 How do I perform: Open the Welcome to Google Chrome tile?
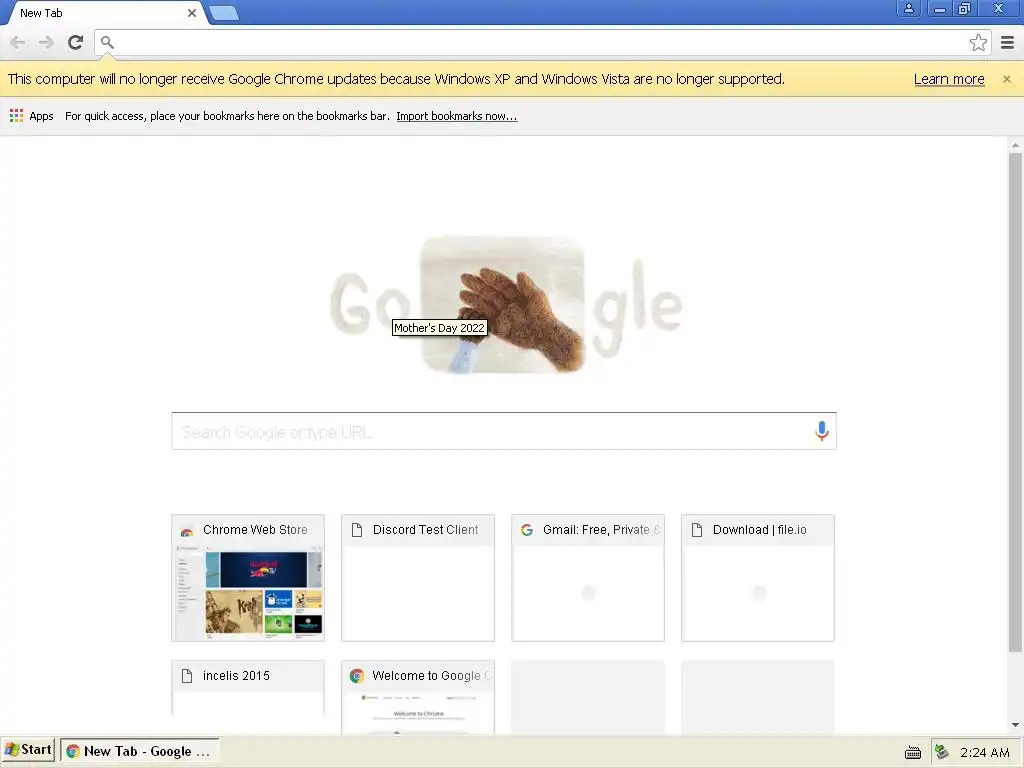(418, 697)
